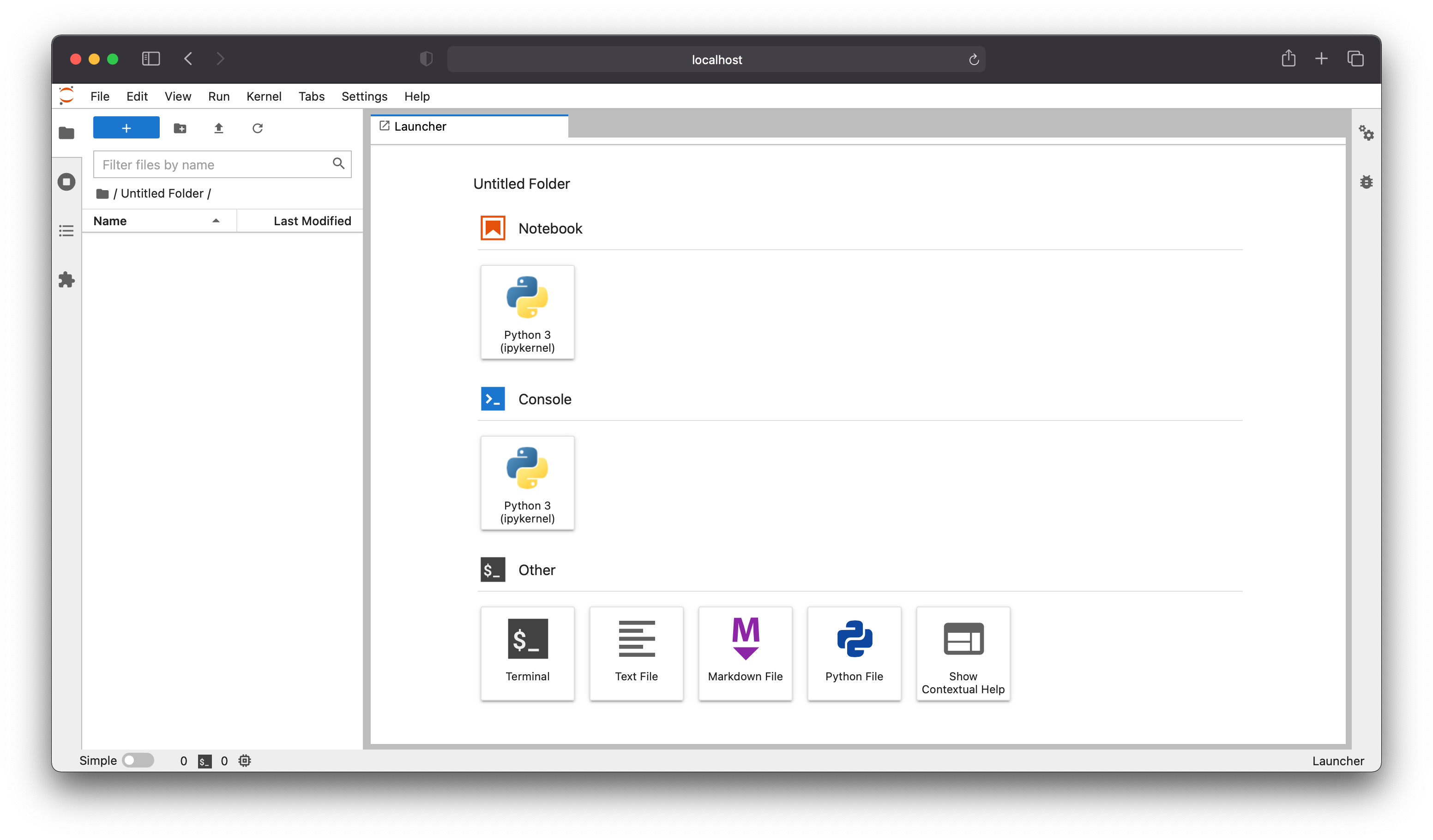The image size is (1433, 840).
Task: Toggle the File Browser sidebar
Action: click(x=66, y=133)
